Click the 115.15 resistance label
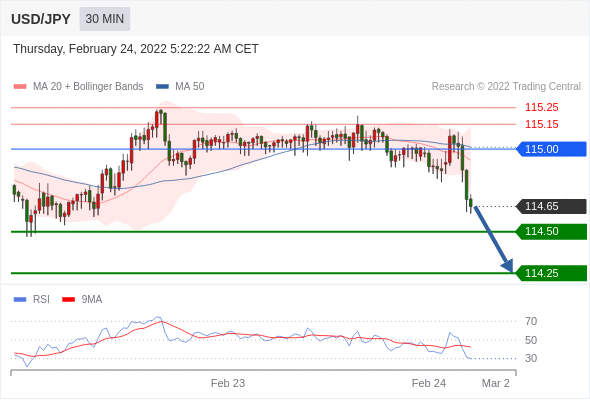The height and width of the screenshot is (400, 590). 542,124
